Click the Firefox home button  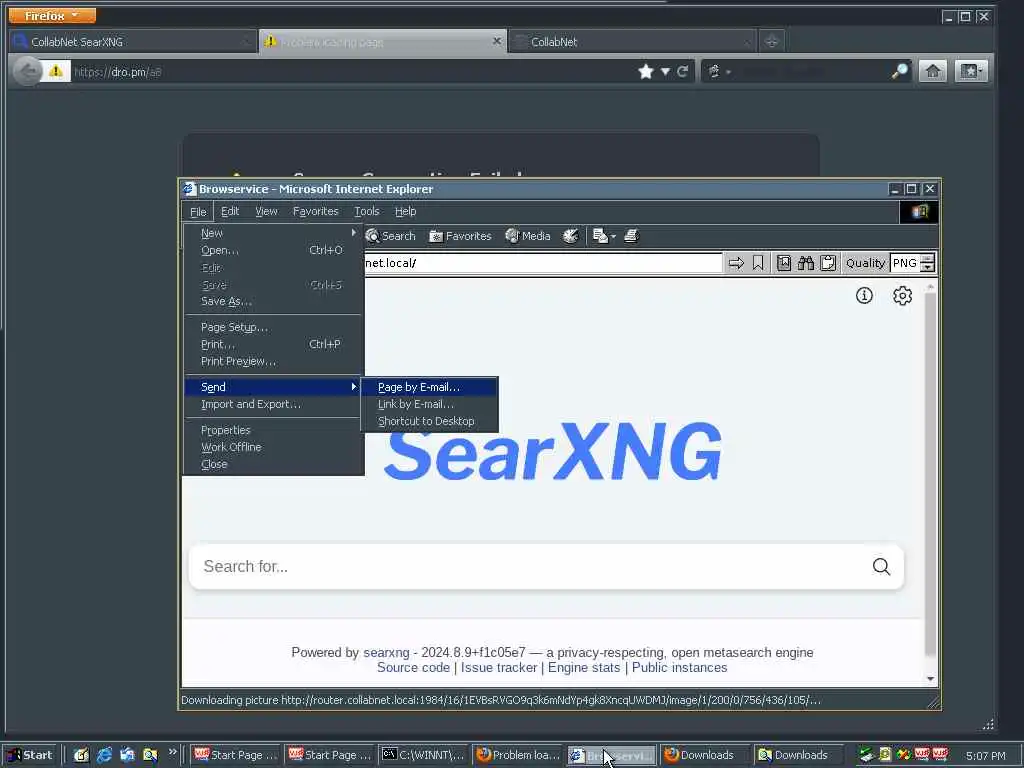pyautogui.click(x=933, y=71)
